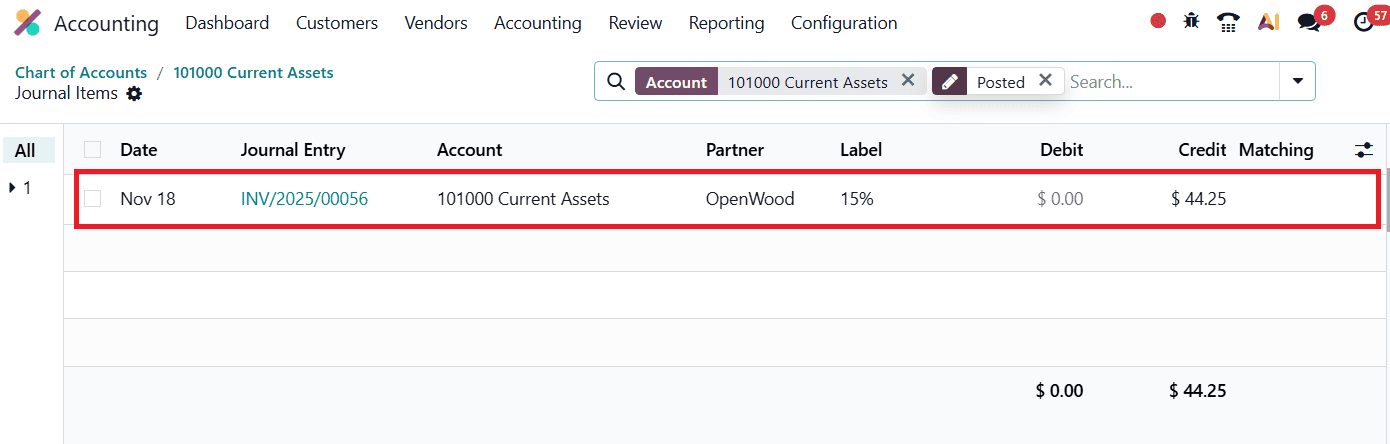Screen dimensions: 1390x444
Task: Click the pencil icon of the Posted filter
Action: click(x=949, y=82)
